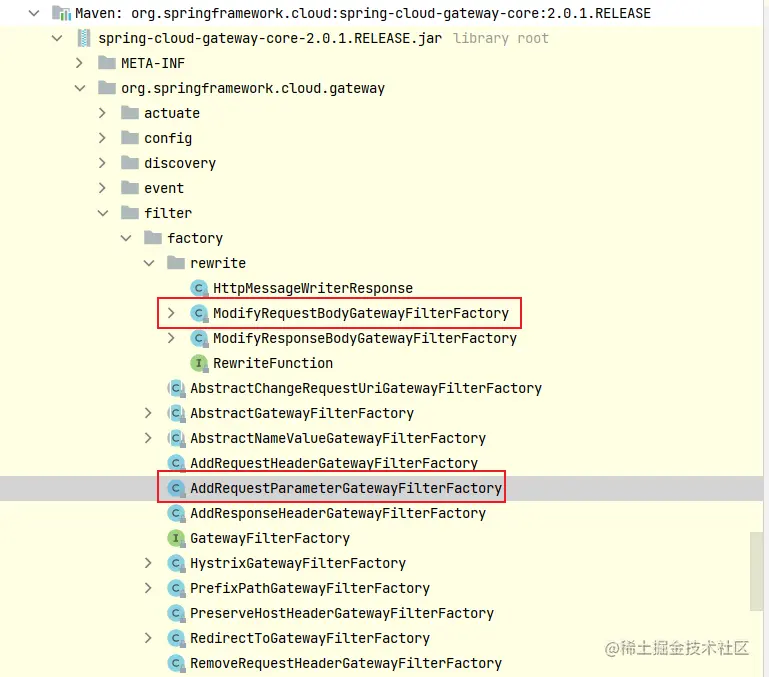The image size is (769, 677).
Task: Click HttpMessageWriterResponse class icon
Action: (199, 288)
